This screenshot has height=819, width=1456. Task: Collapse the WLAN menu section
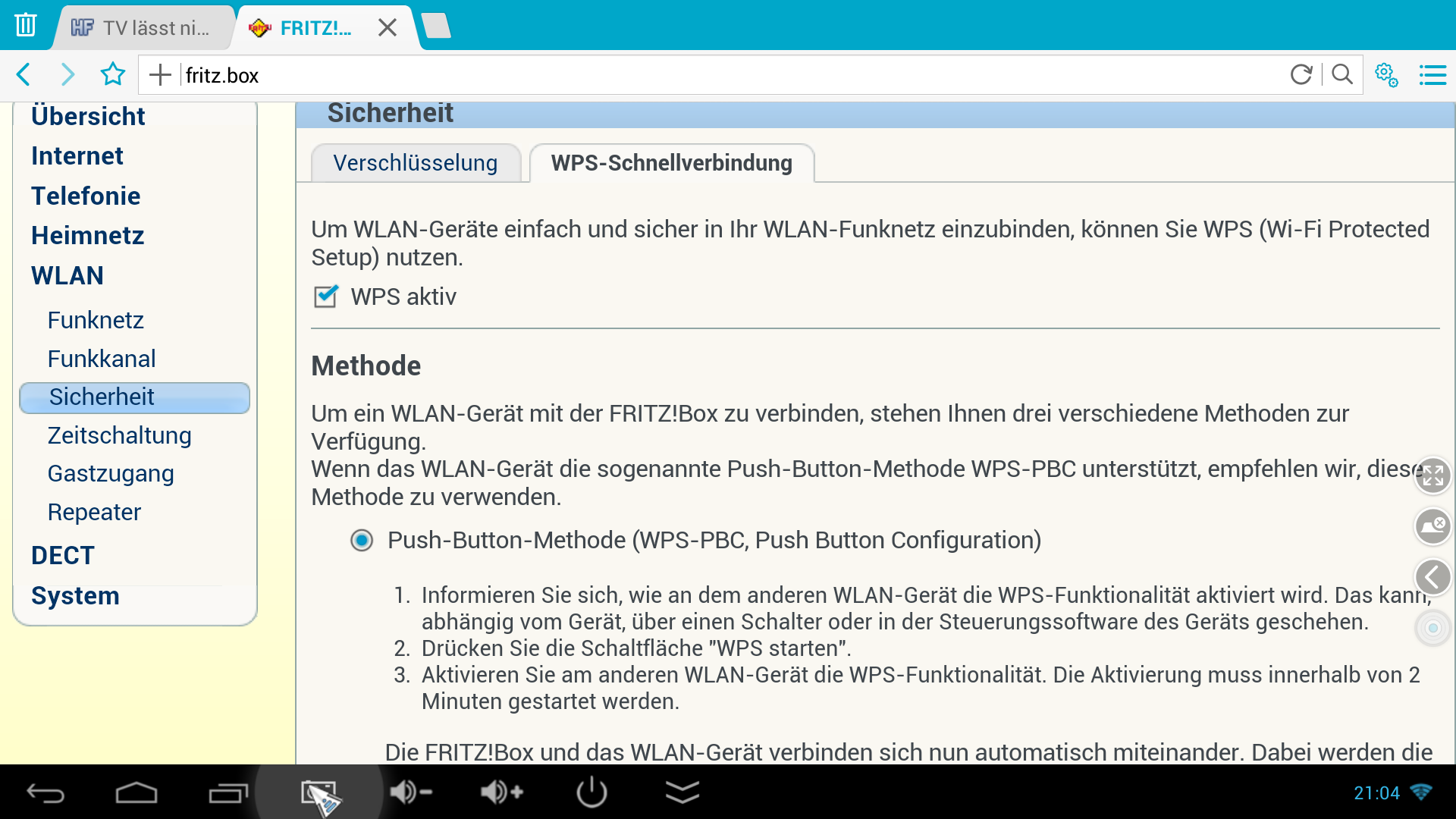[x=67, y=275]
